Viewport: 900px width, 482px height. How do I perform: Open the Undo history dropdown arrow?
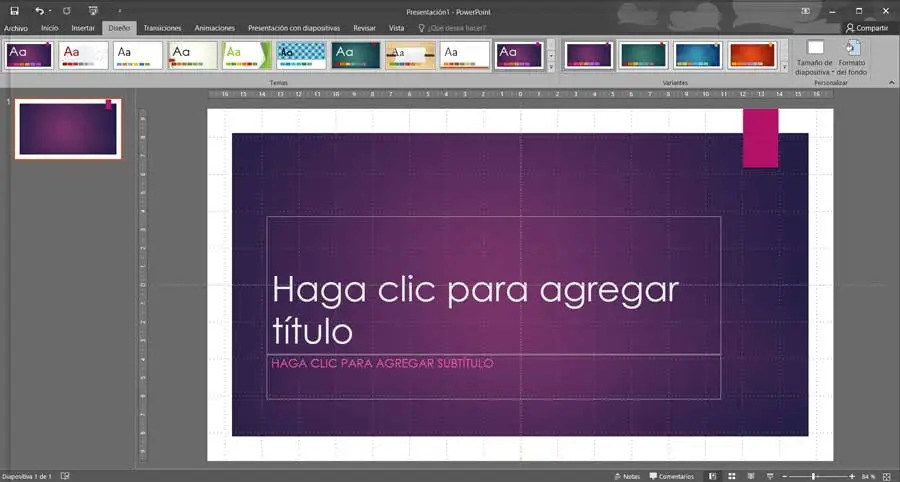pos(50,11)
